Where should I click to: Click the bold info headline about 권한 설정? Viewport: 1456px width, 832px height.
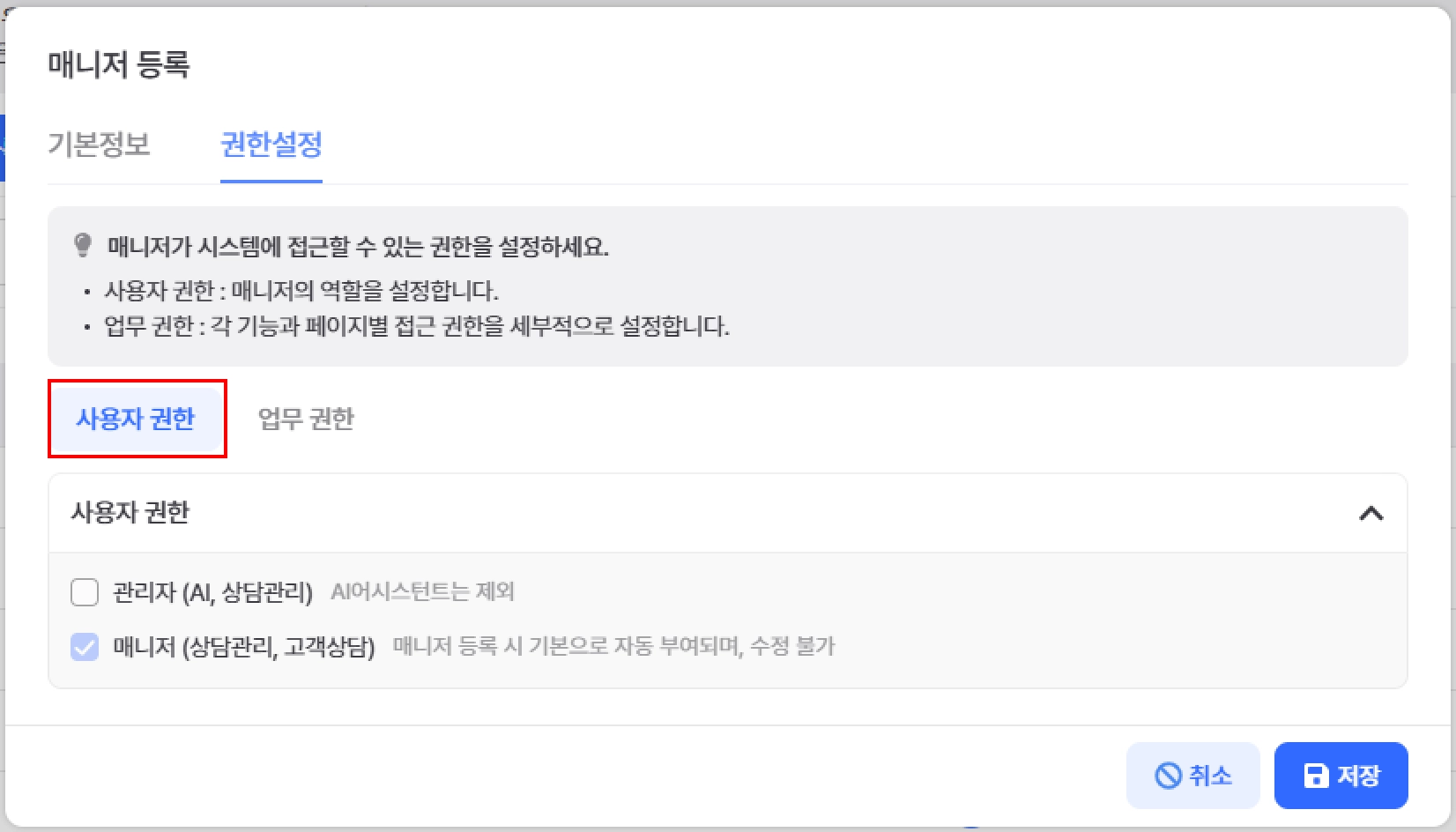pyautogui.click(x=358, y=246)
